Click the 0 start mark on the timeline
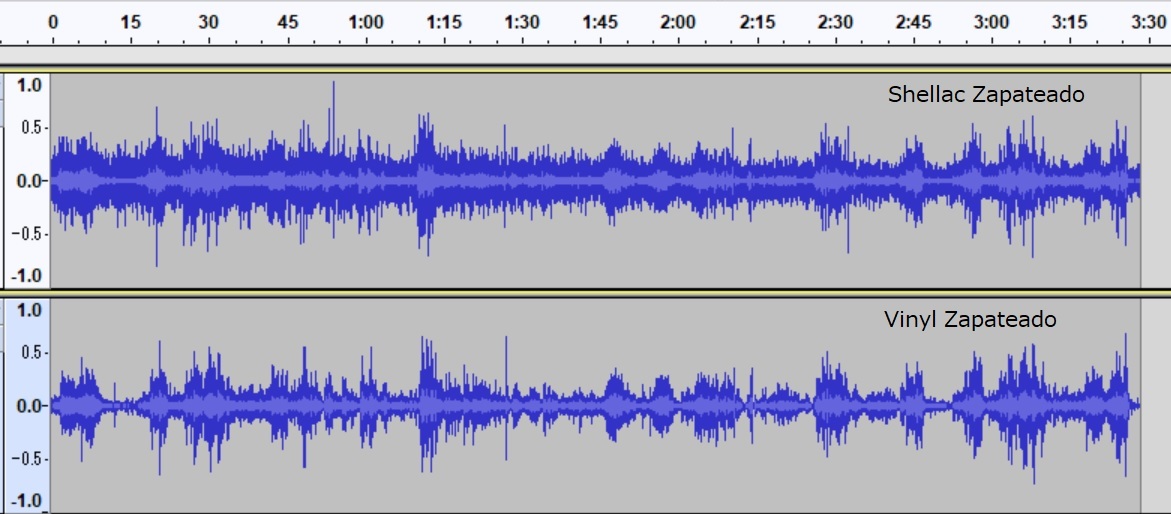Viewport: 1171px width, 514px height. coord(52,21)
